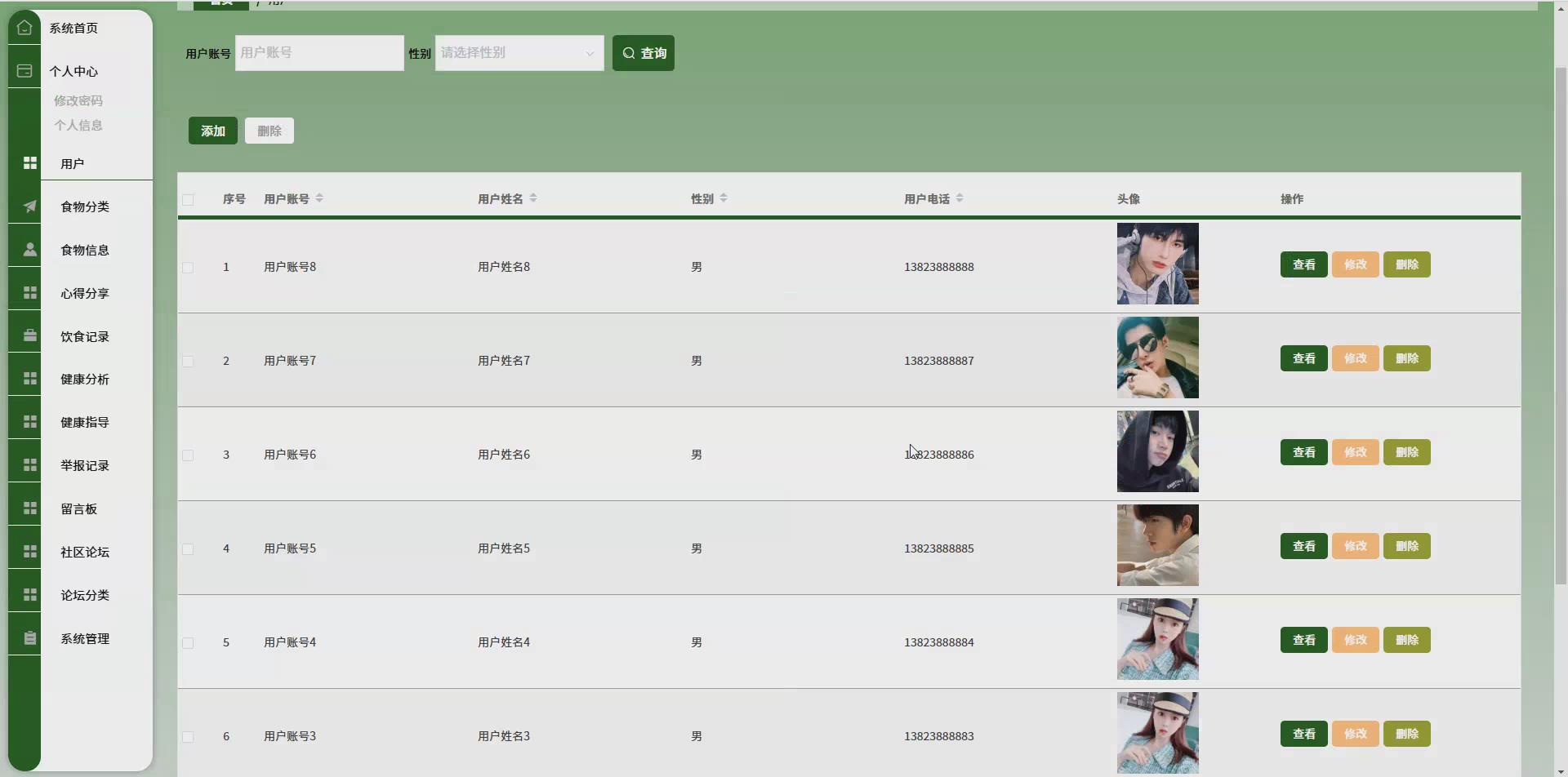This screenshot has height=777, width=1568.
Task: Open 系统首页 in the sidebar
Action: tap(73, 28)
